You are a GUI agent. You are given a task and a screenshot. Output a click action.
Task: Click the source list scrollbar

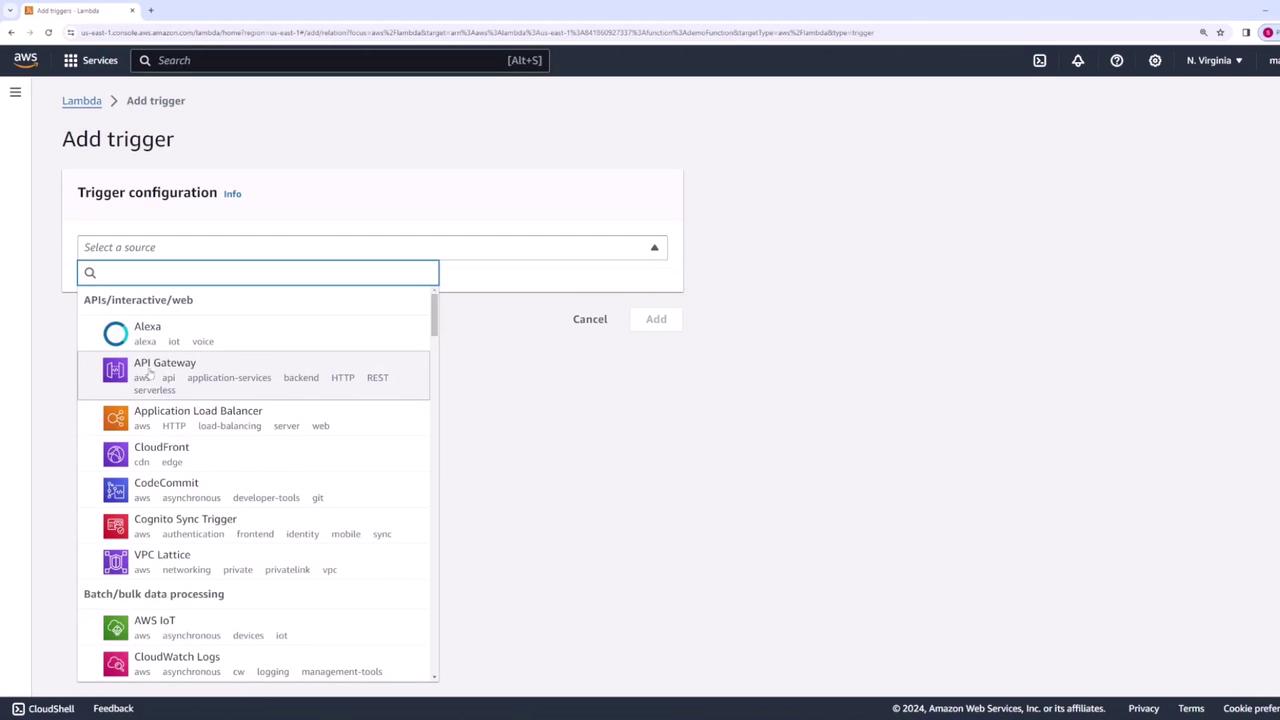click(434, 314)
